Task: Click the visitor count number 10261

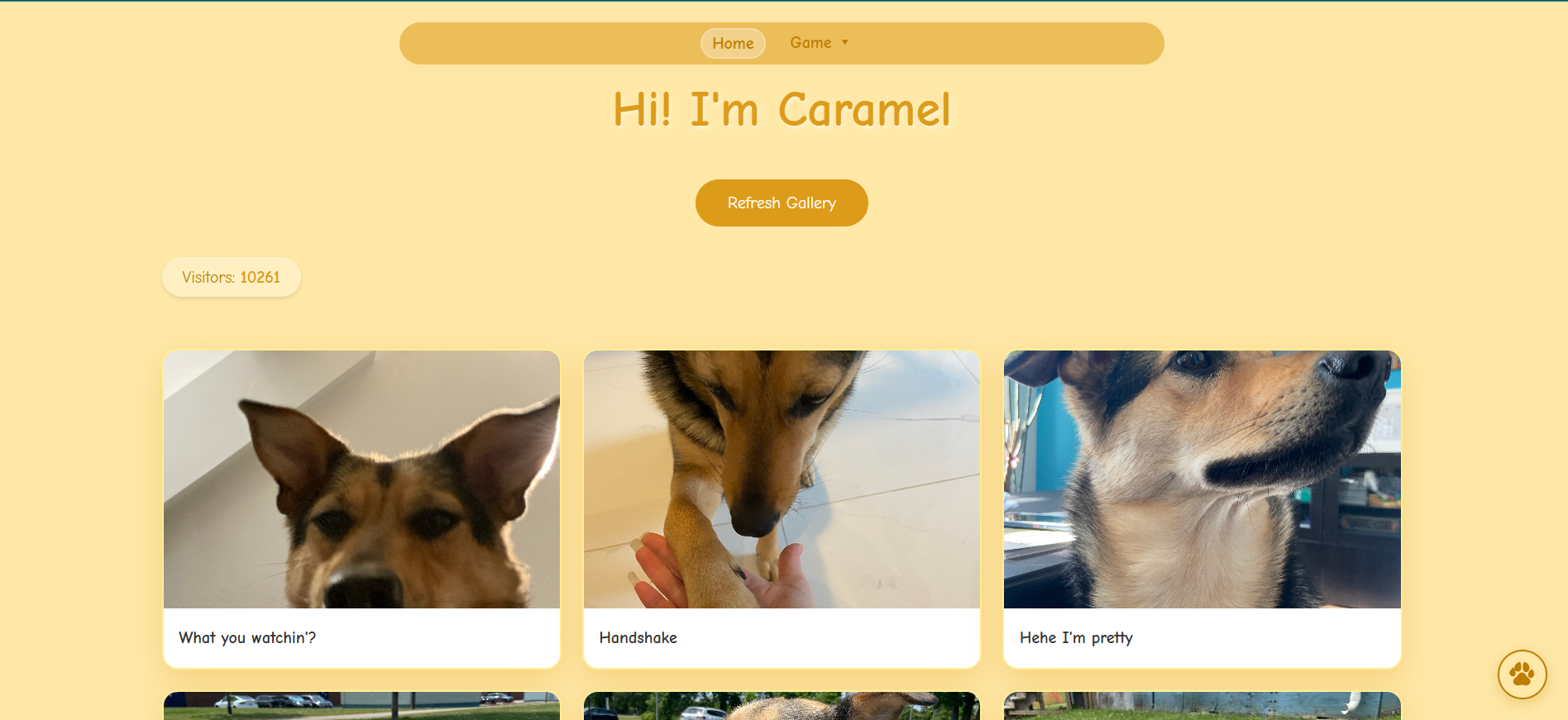Action: point(260,277)
